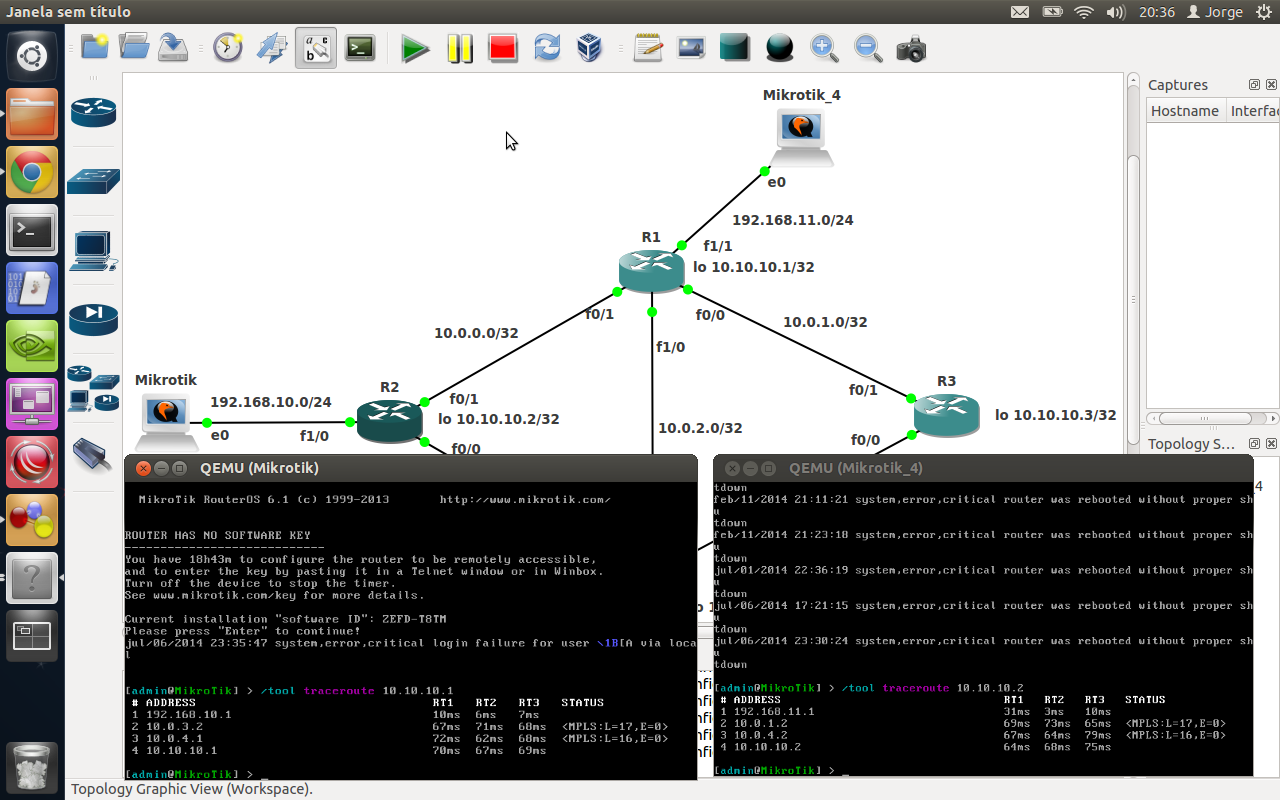
Task: Browse routers in the device sidebar
Action: click(x=93, y=112)
